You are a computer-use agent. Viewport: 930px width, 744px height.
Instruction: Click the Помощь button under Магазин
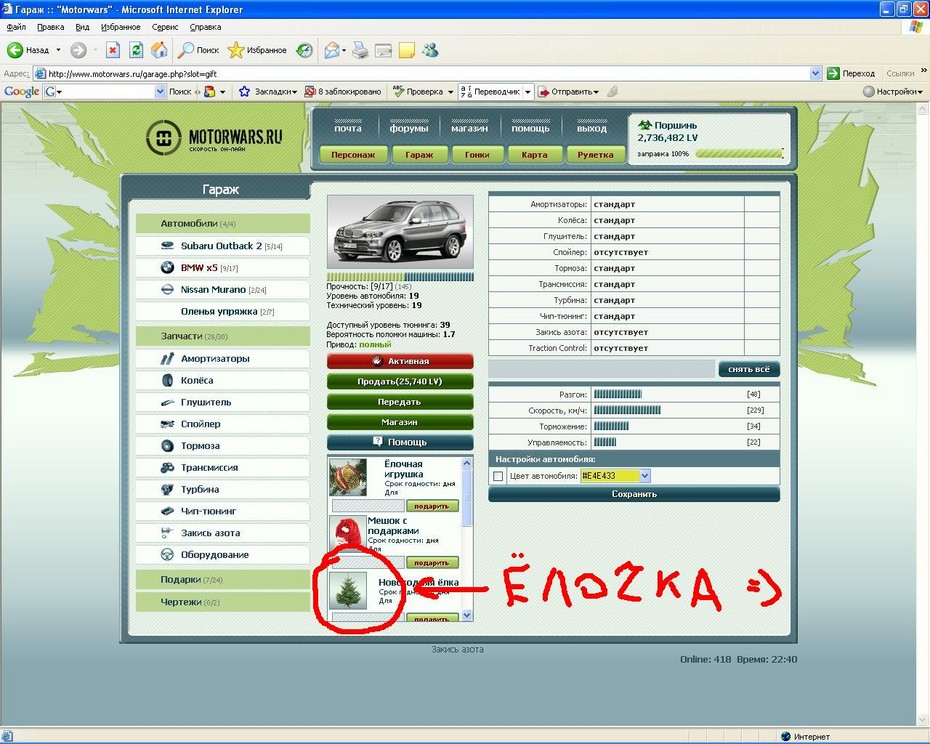coord(400,442)
